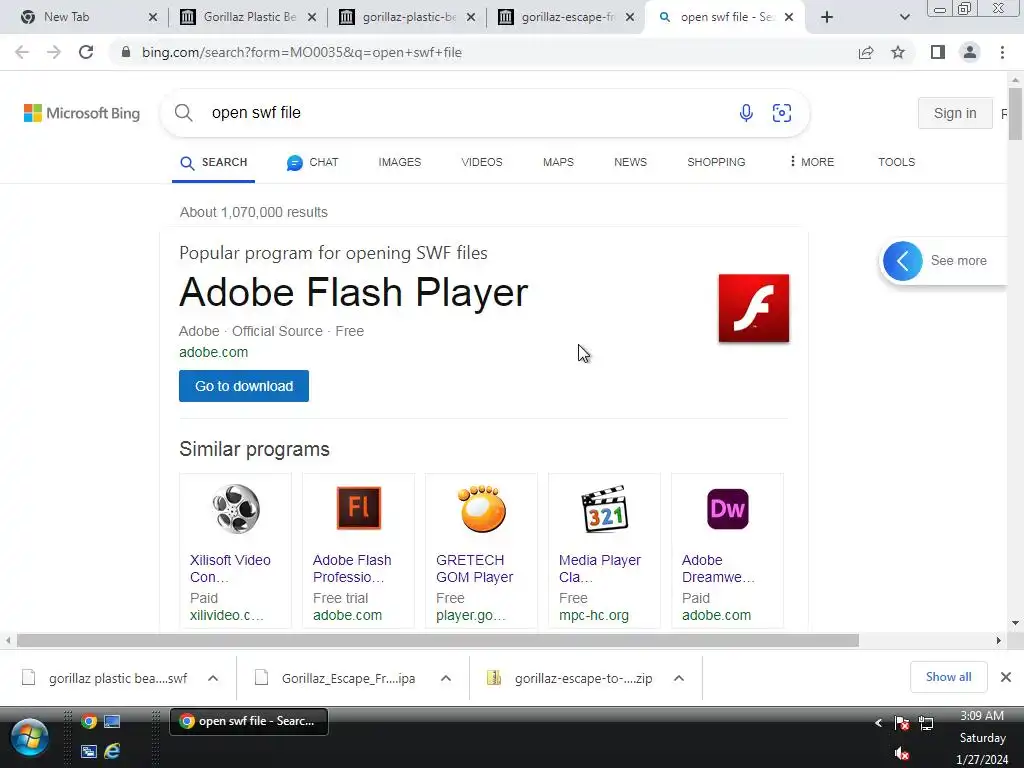The height and width of the screenshot is (768, 1024).
Task: Click the vertical scrollbar down arrow
Action: (1015, 623)
